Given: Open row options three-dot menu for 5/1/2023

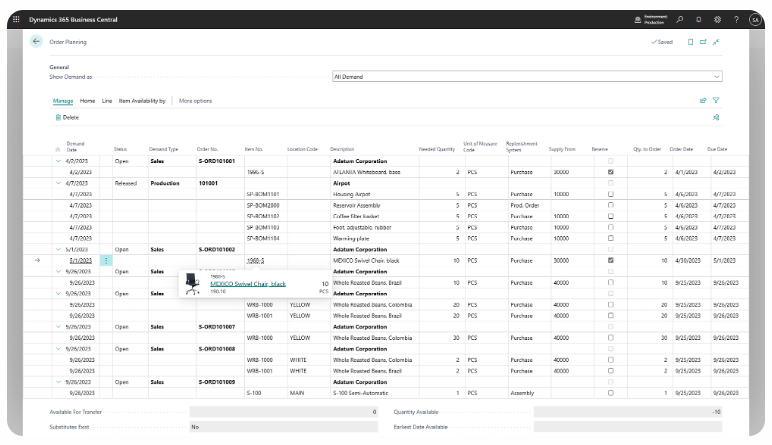Looking at the screenshot, I should point(106,260).
